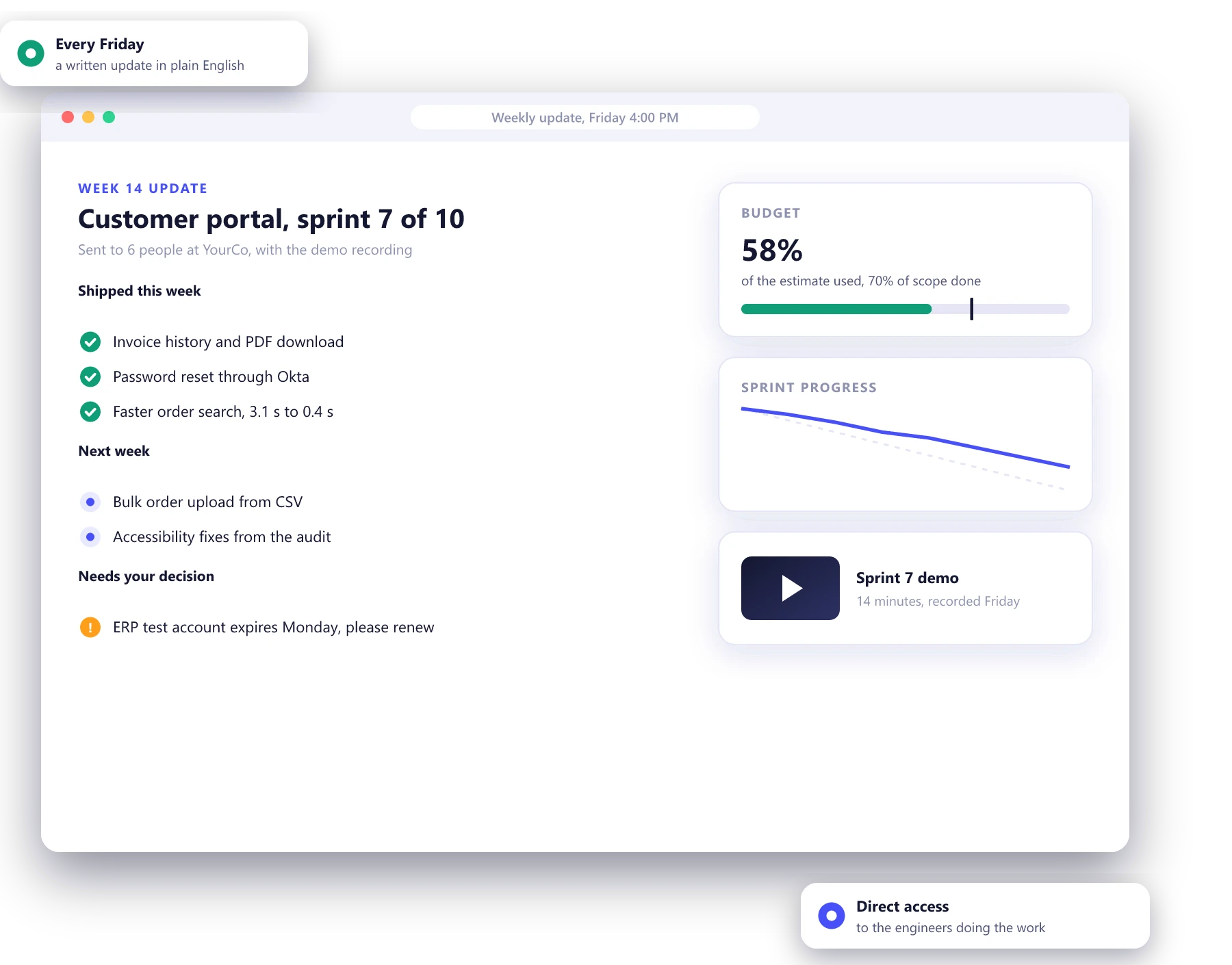Click the blue ring icon on Direct access card
This screenshot has height=965, width=1232.
click(832, 915)
